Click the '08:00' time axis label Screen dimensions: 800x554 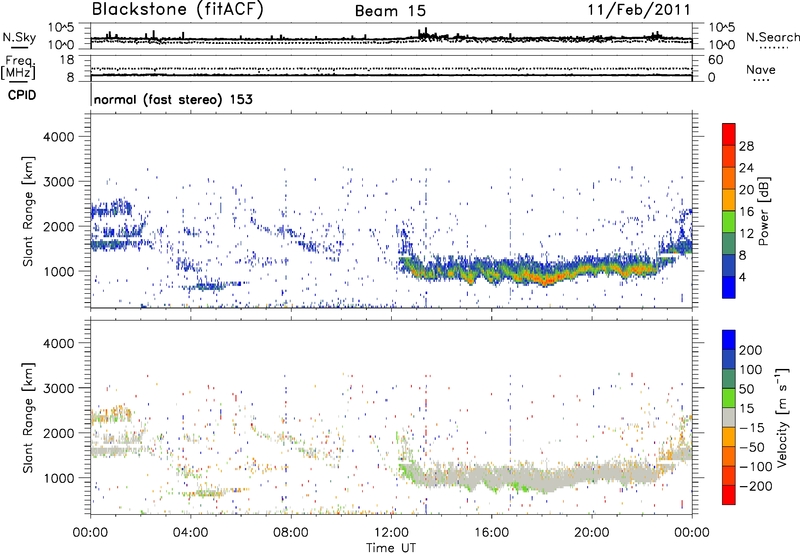(x=291, y=533)
